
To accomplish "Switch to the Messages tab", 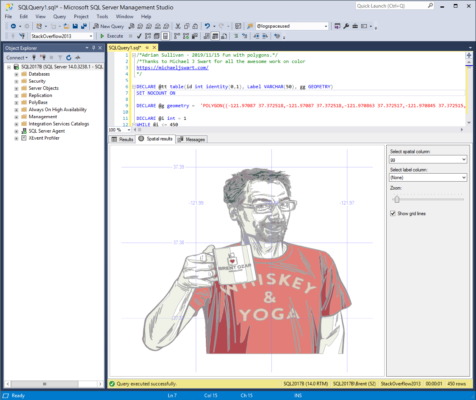I will 192,139.
